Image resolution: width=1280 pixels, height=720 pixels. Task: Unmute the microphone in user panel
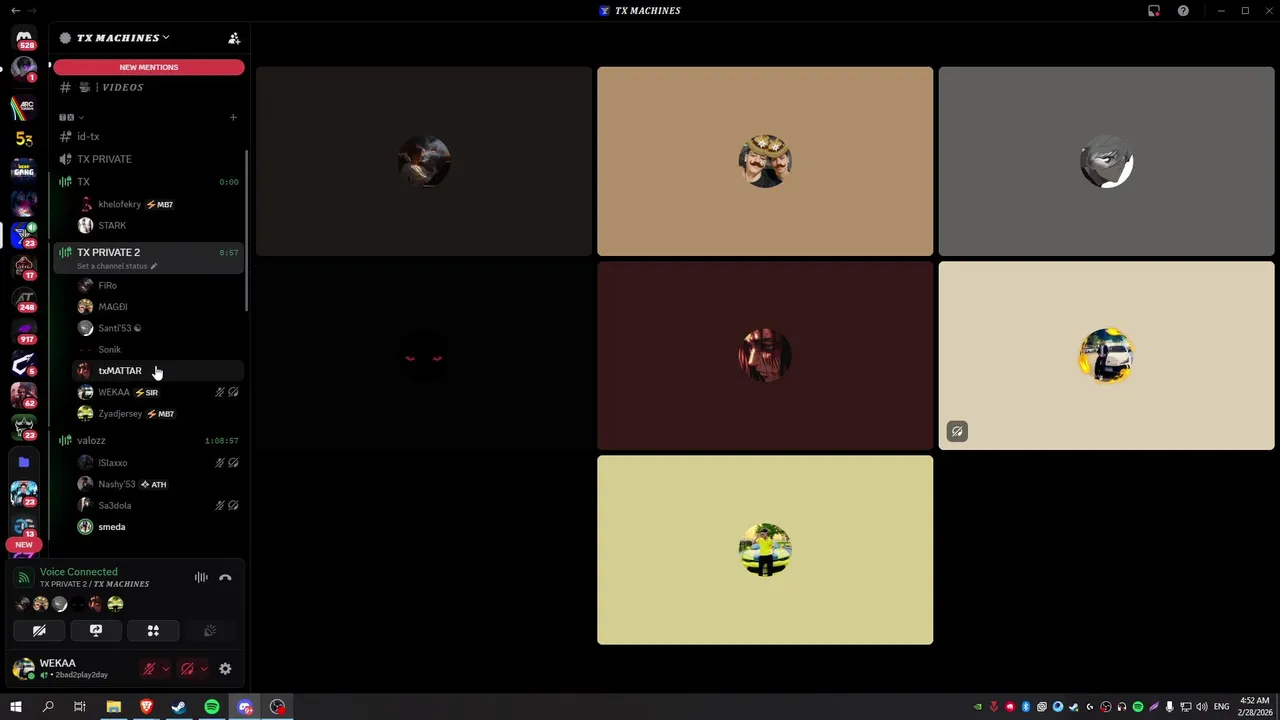point(150,669)
